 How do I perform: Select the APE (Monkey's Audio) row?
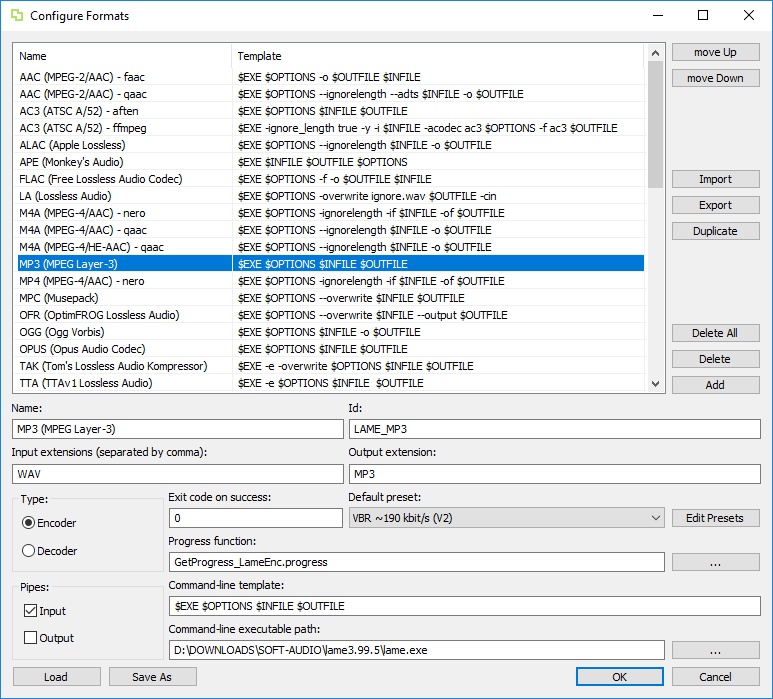pos(330,162)
